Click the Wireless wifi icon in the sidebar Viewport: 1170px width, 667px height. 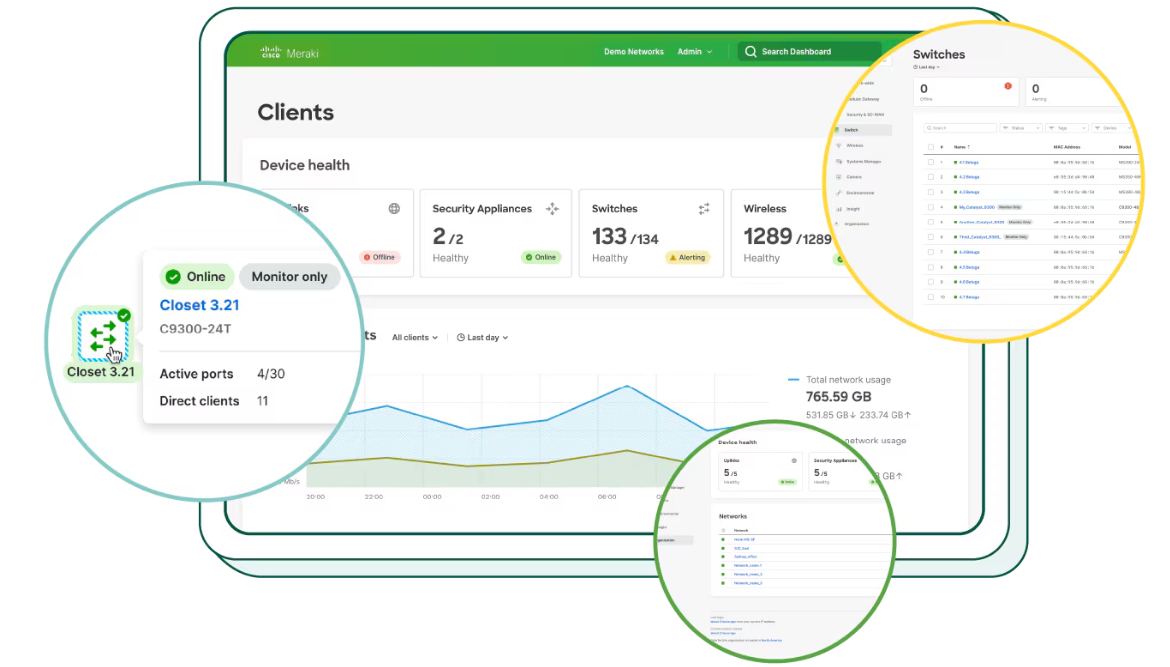pyautogui.click(x=839, y=145)
